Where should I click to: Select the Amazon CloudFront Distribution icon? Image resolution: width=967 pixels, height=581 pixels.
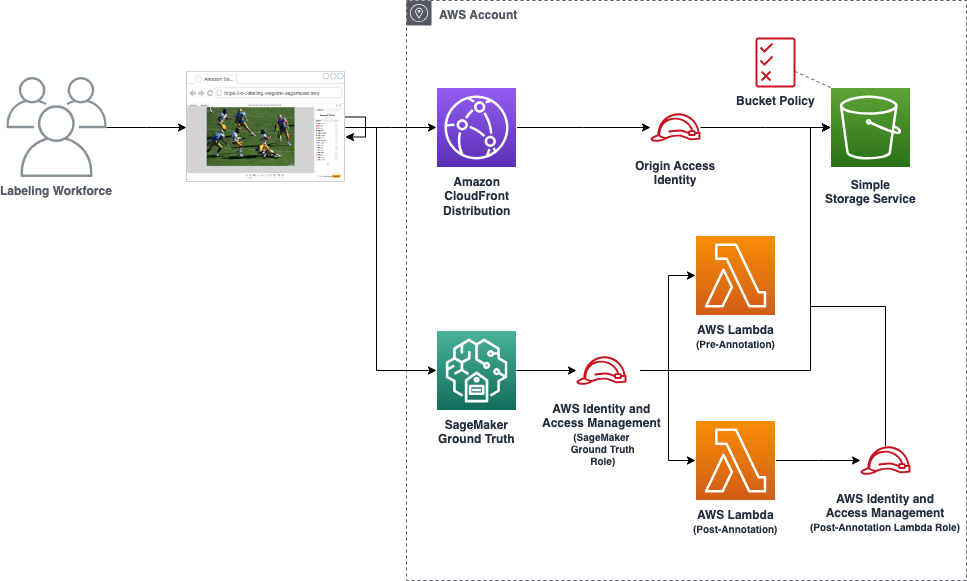pos(476,128)
